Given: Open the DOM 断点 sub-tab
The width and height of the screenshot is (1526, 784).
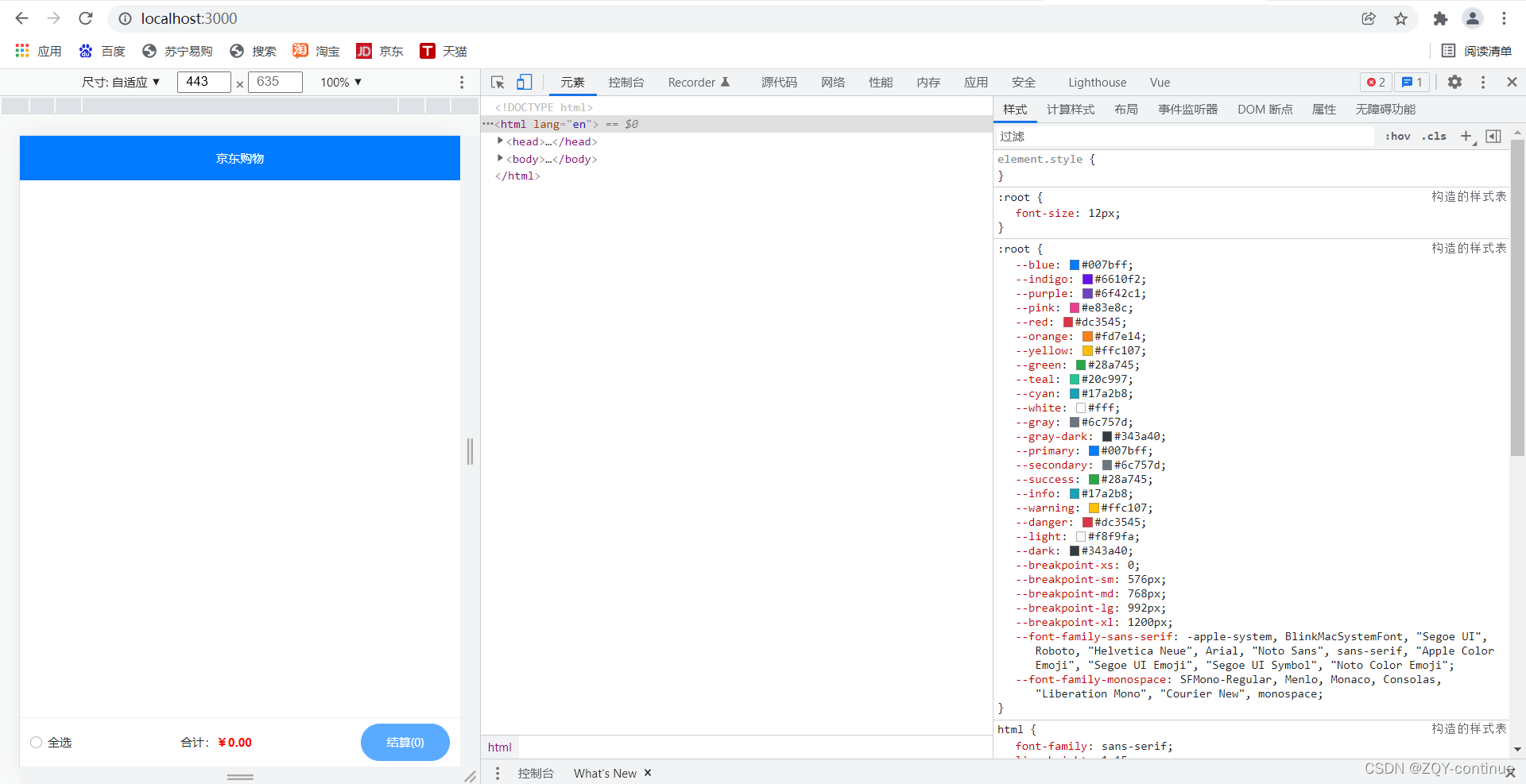Looking at the screenshot, I should coord(1265,110).
